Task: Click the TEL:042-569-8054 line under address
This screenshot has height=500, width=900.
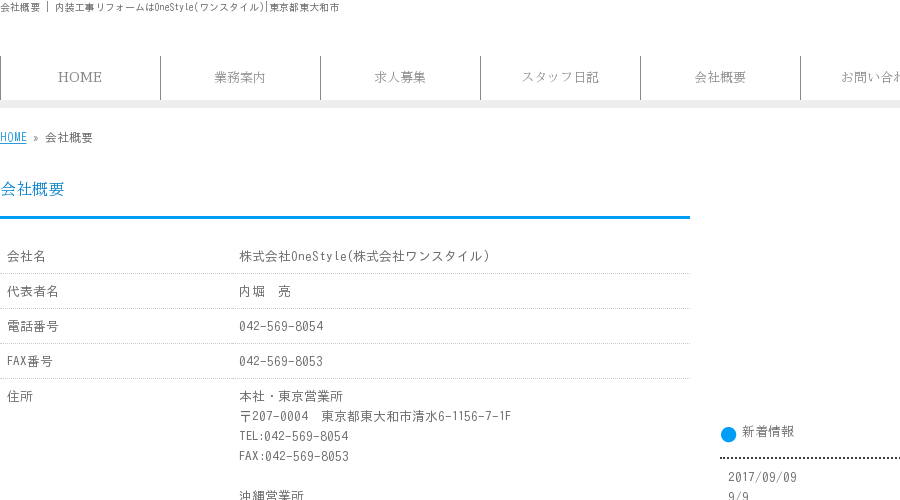Action: coord(293,436)
